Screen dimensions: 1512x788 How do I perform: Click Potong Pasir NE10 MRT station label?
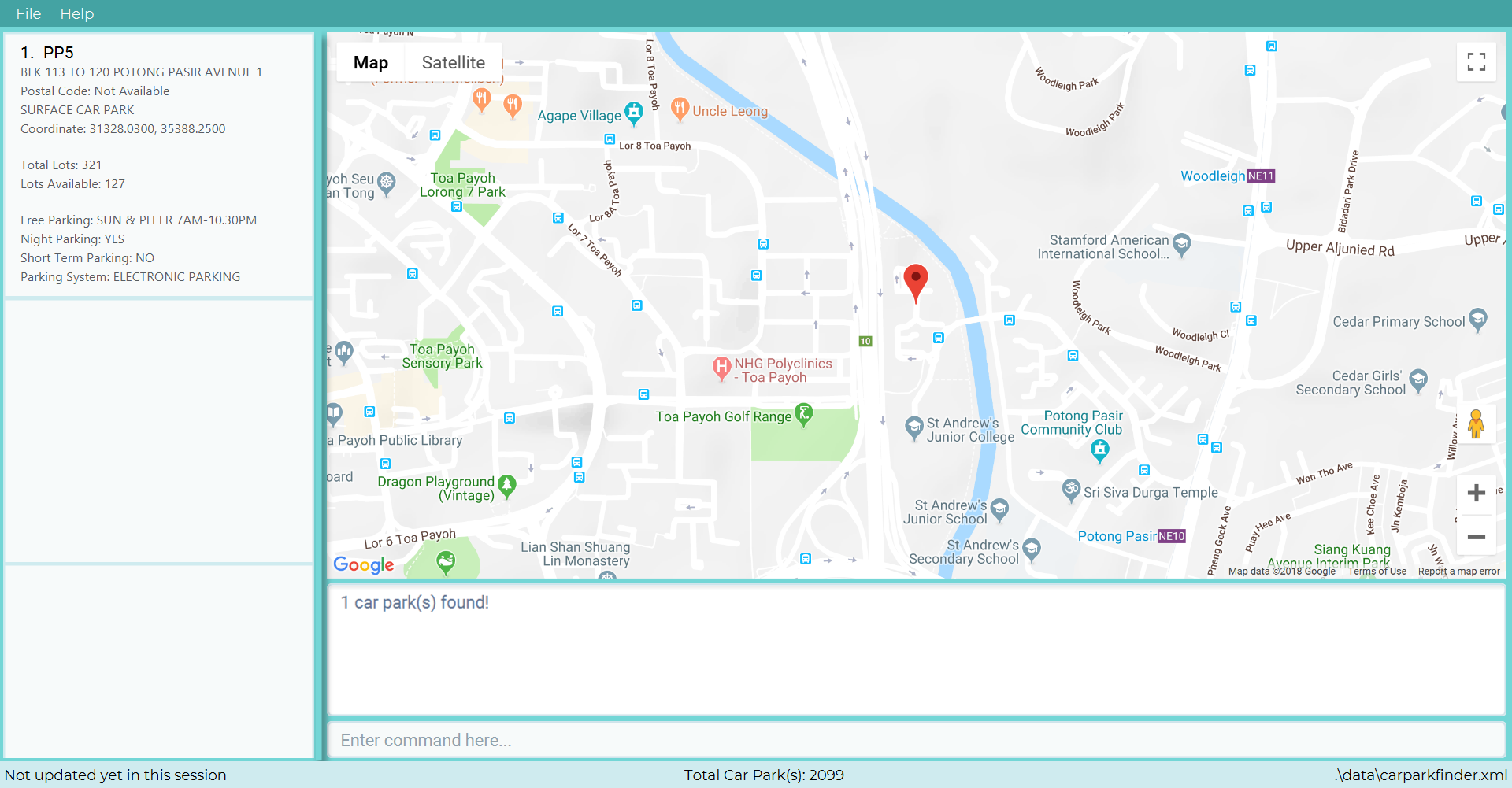pyautogui.click(x=1132, y=536)
